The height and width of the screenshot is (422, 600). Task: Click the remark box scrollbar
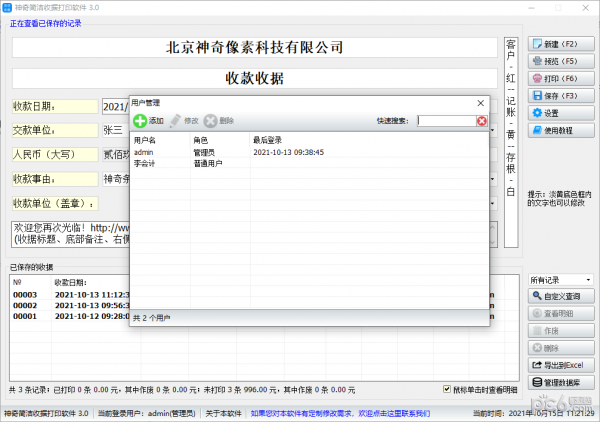tap(493, 234)
